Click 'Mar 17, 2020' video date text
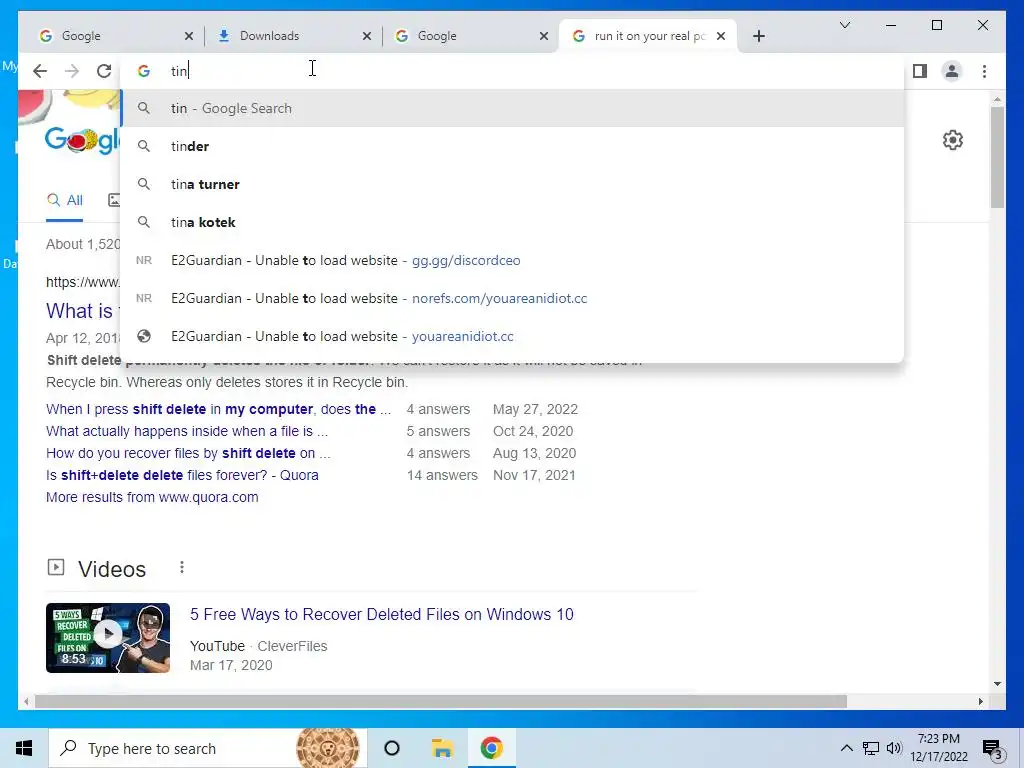Image resolution: width=1024 pixels, height=768 pixels. (231, 665)
